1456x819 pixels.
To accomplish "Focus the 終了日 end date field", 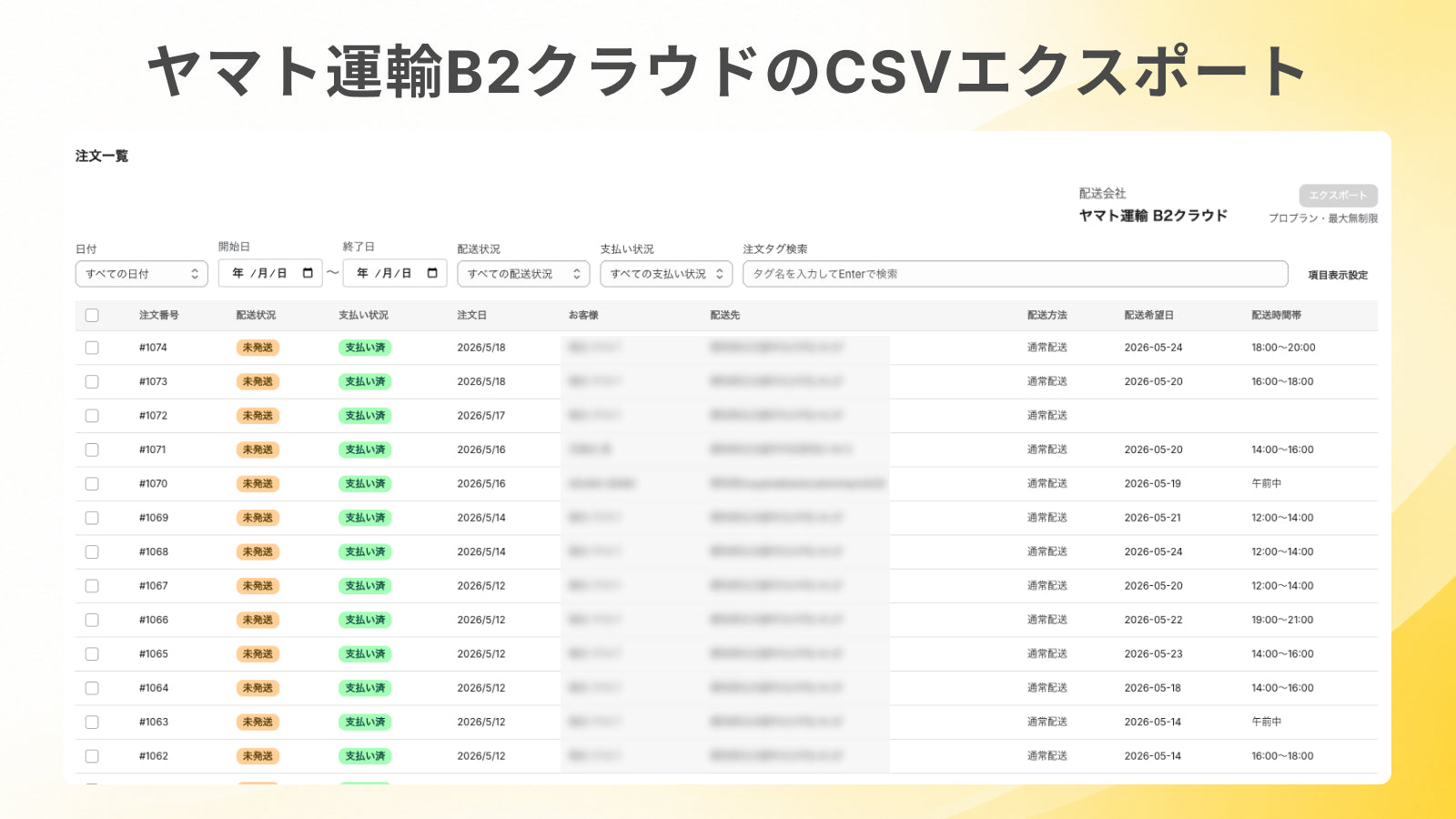I will 395,273.
